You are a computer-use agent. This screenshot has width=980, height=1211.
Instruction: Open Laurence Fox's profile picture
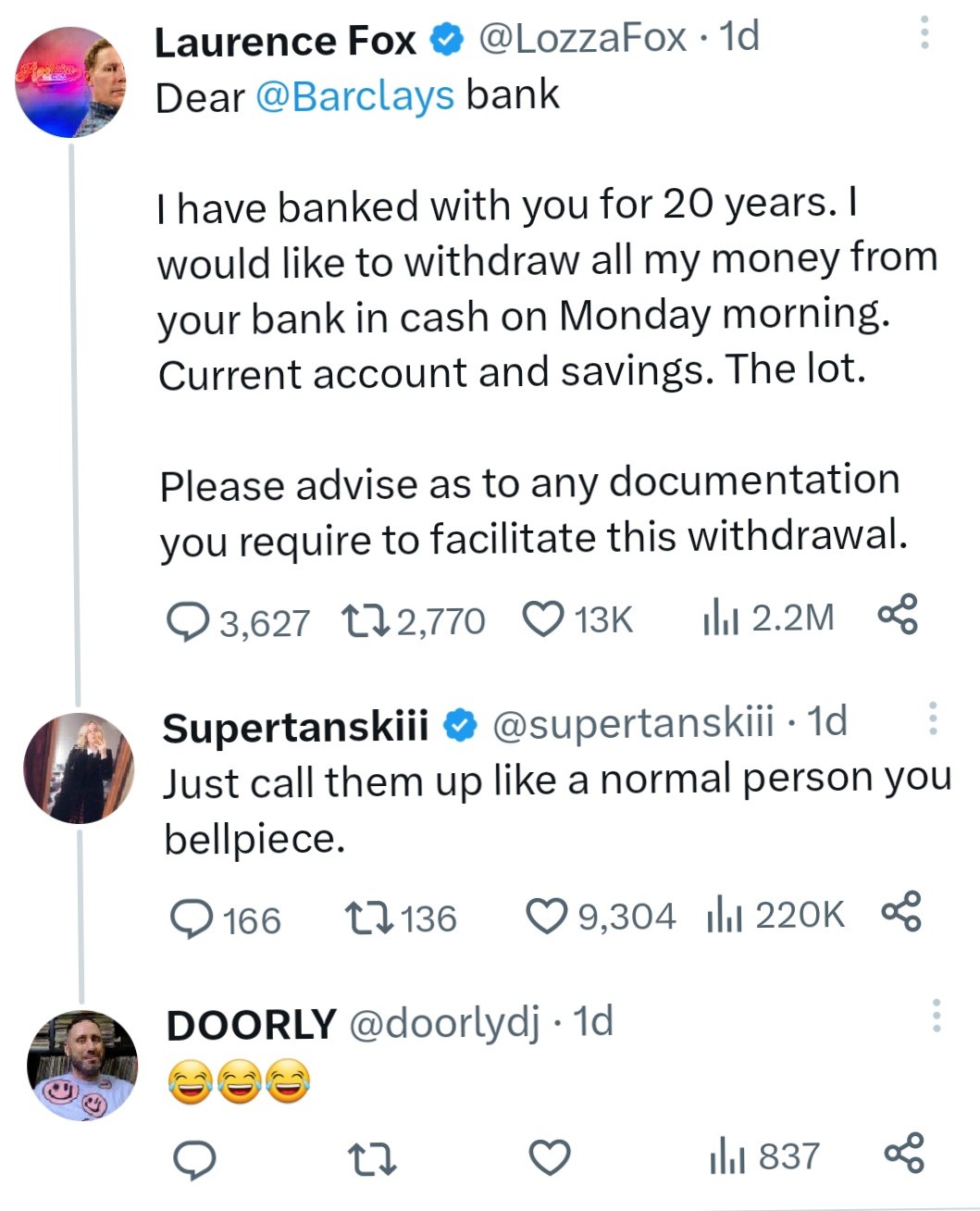(70, 81)
